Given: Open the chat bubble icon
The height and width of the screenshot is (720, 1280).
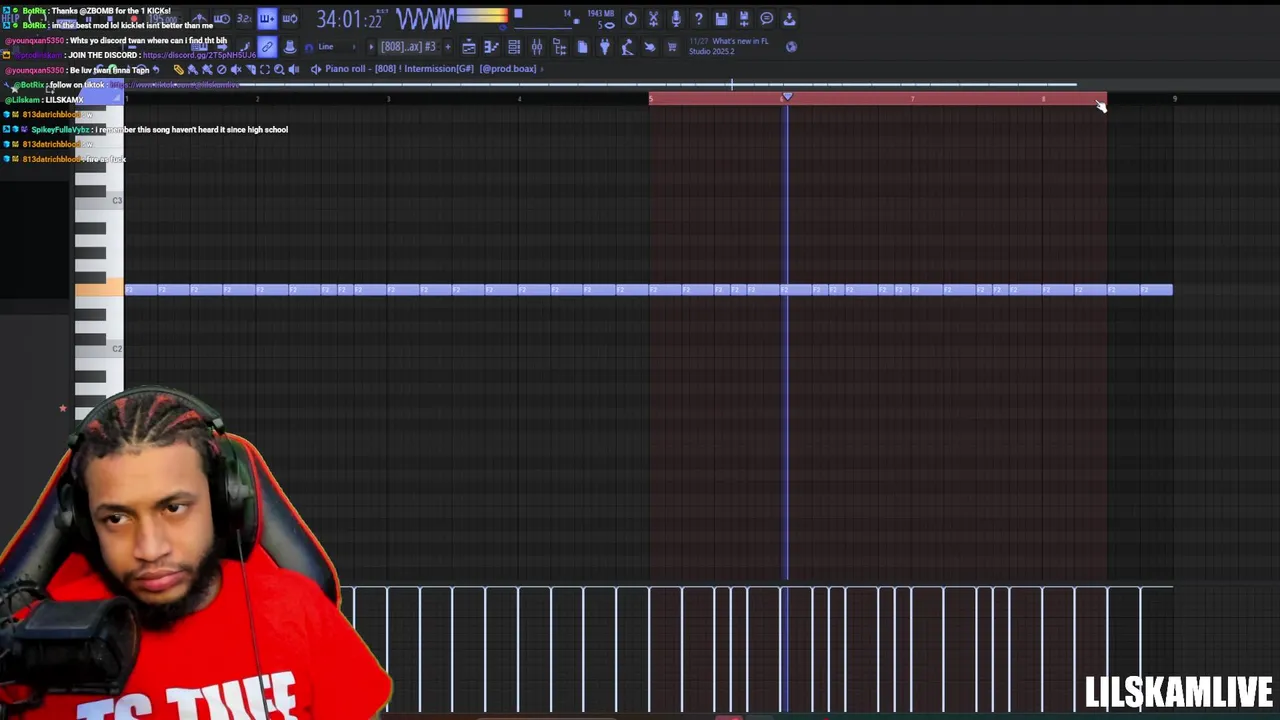Looking at the screenshot, I should pos(767,18).
